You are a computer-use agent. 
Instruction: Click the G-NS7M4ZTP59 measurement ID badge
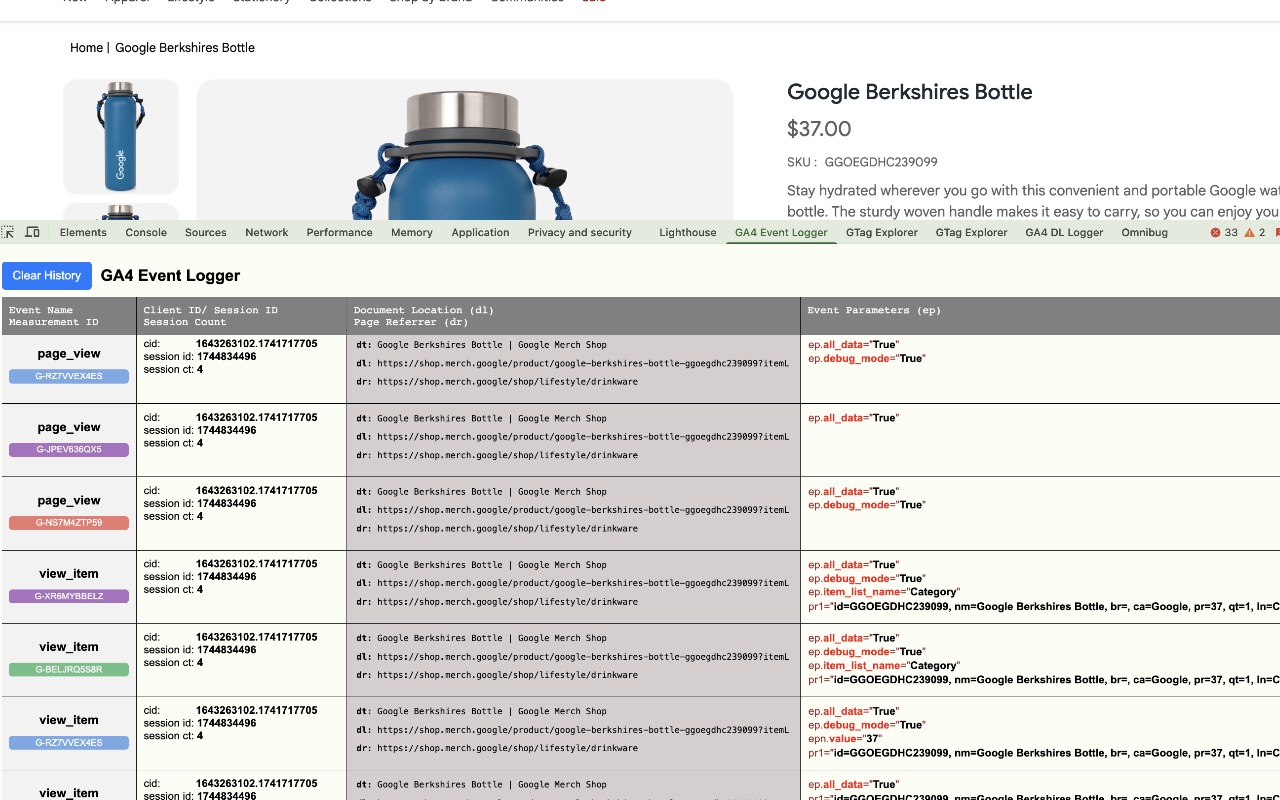pyautogui.click(x=69, y=523)
